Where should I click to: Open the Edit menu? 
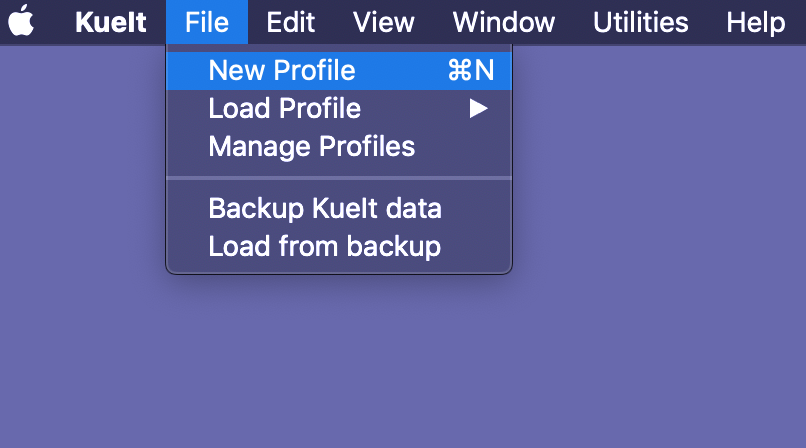[x=290, y=22]
